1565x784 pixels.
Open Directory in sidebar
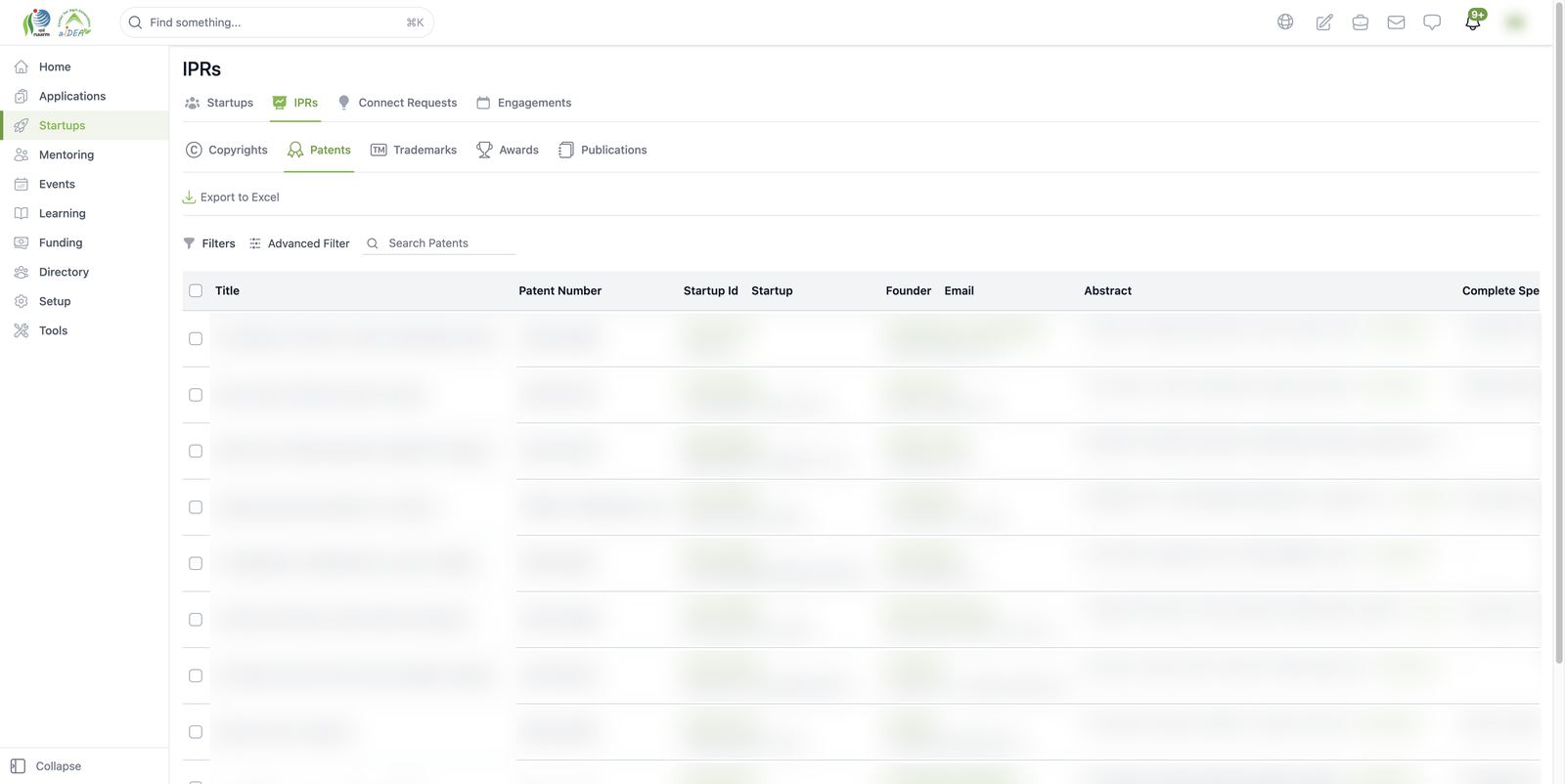[x=84, y=272]
